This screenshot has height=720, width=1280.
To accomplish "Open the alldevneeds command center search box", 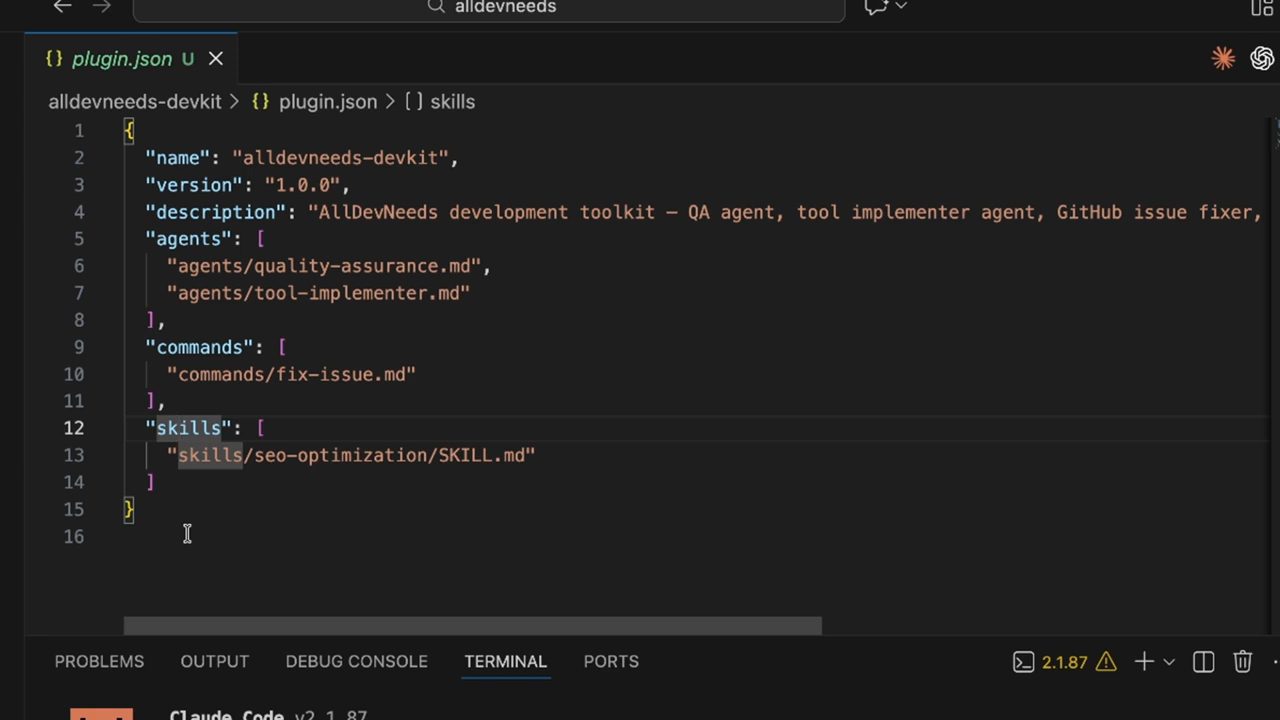I will coord(489,8).
